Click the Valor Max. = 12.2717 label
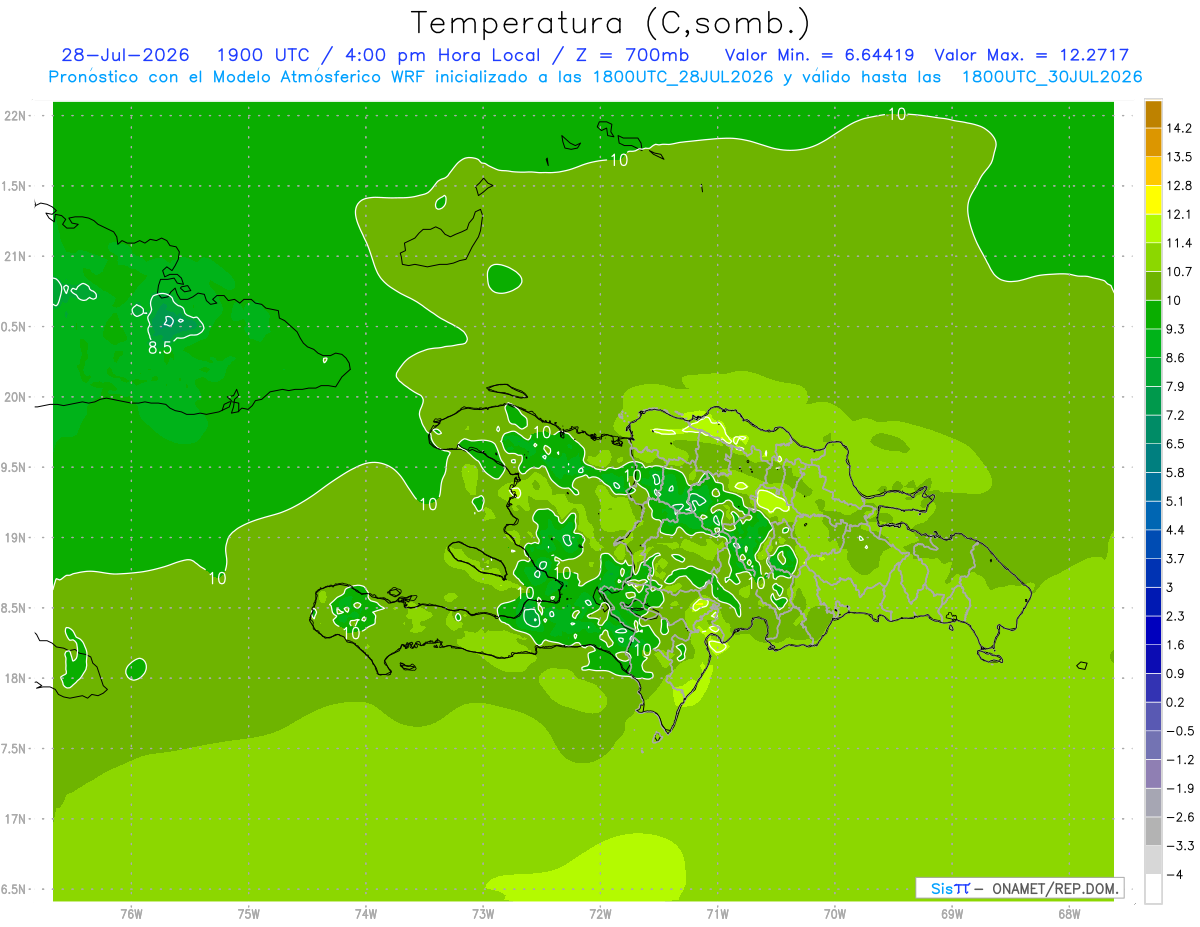 click(1031, 55)
